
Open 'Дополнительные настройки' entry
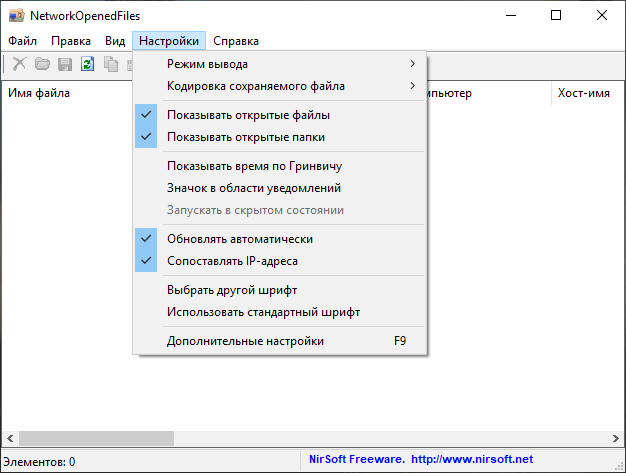coord(280,341)
